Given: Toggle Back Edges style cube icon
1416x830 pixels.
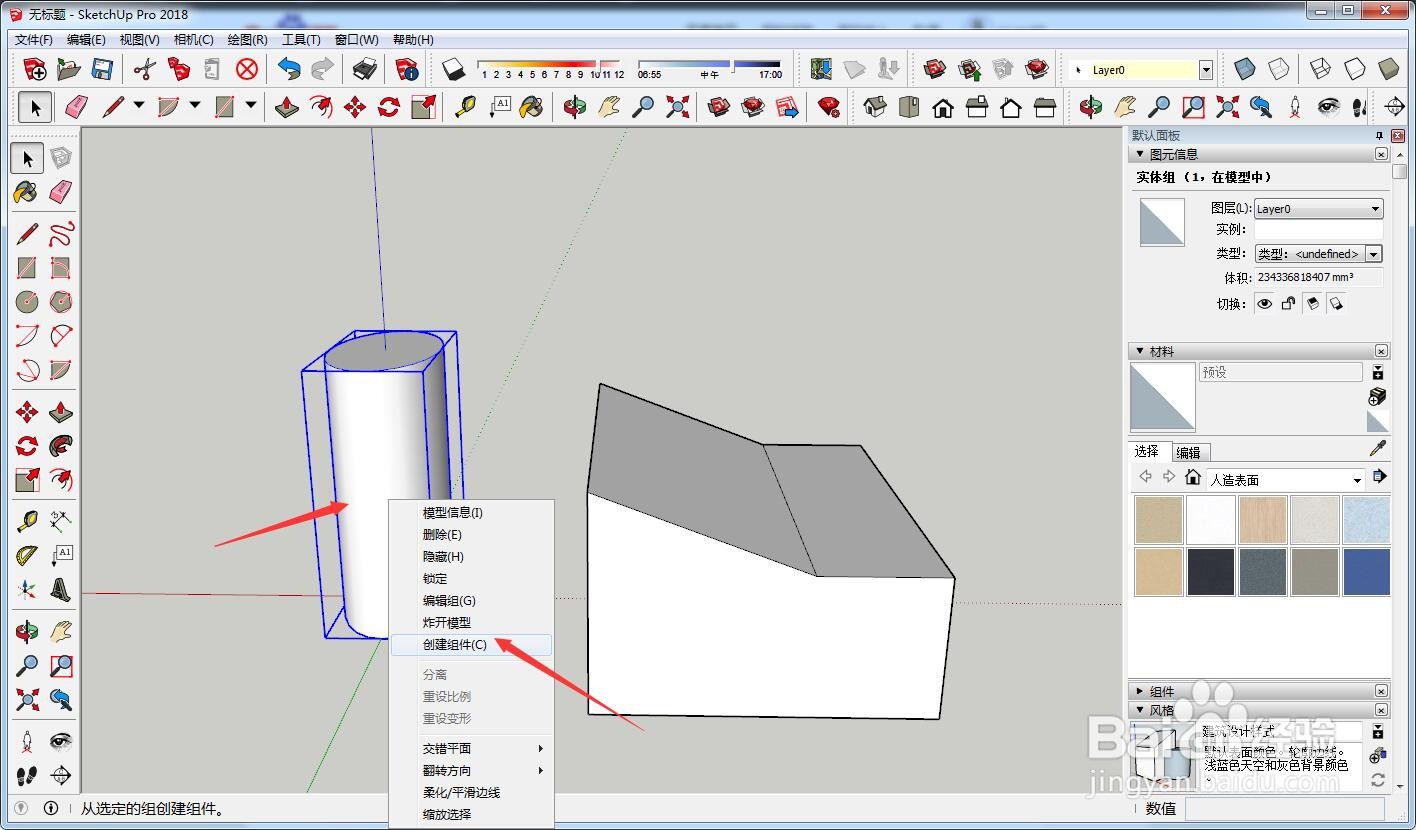Looking at the screenshot, I should [1278, 69].
